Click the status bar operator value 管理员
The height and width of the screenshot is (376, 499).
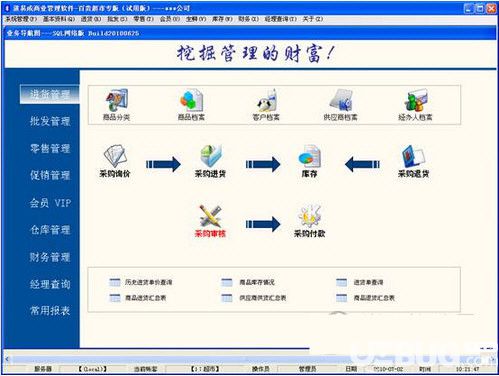click(x=307, y=369)
